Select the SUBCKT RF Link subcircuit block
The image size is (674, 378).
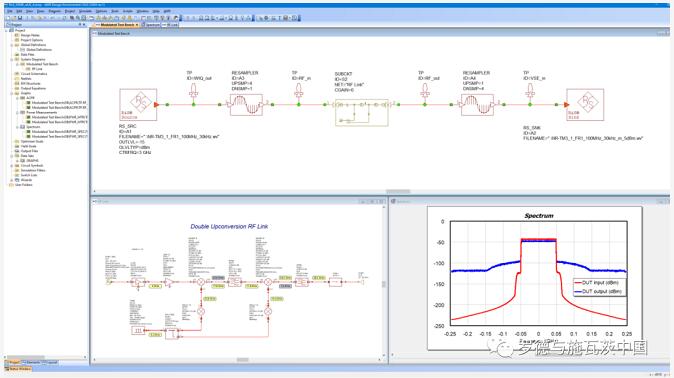[x=362, y=112]
